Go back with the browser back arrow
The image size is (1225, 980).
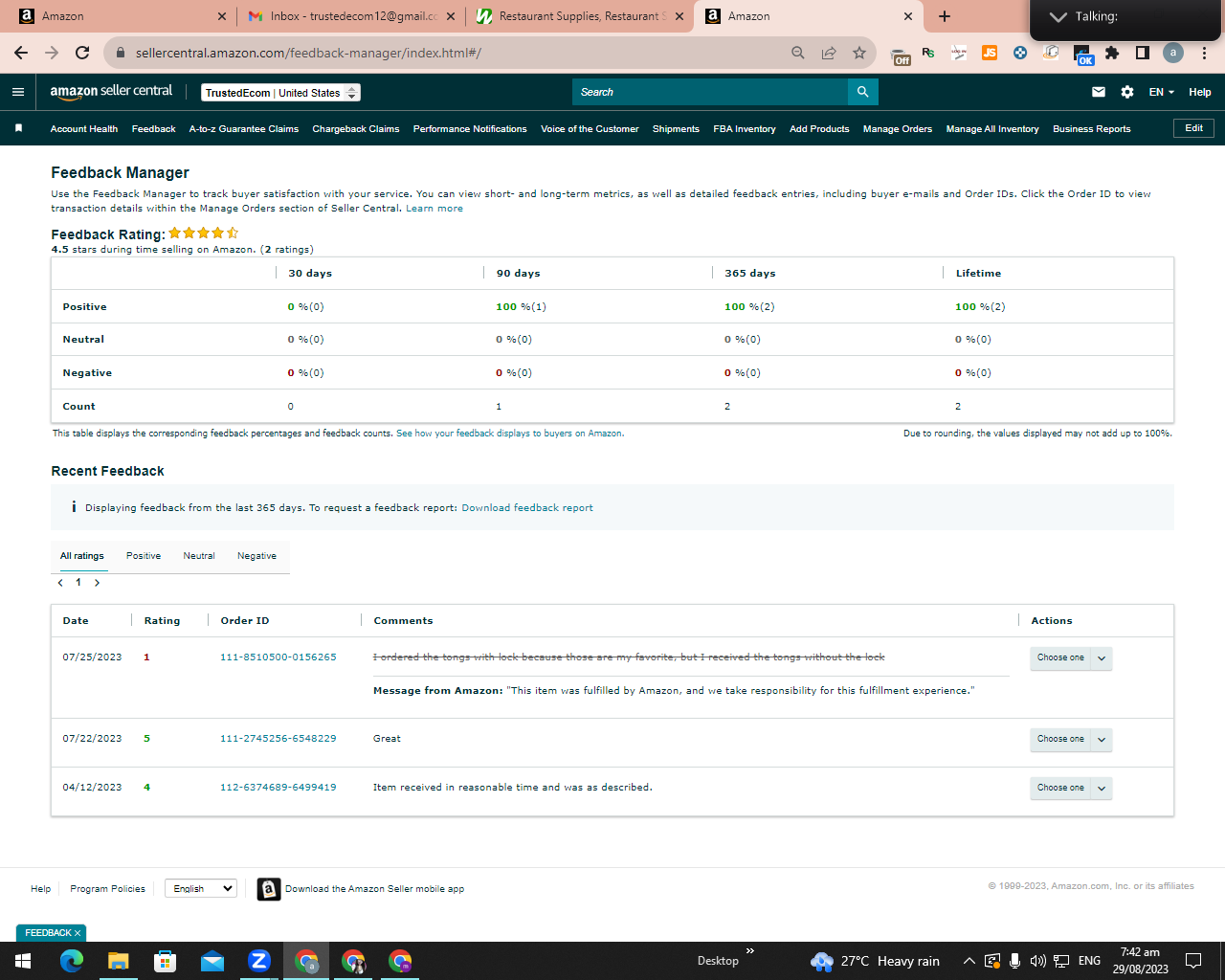21,53
